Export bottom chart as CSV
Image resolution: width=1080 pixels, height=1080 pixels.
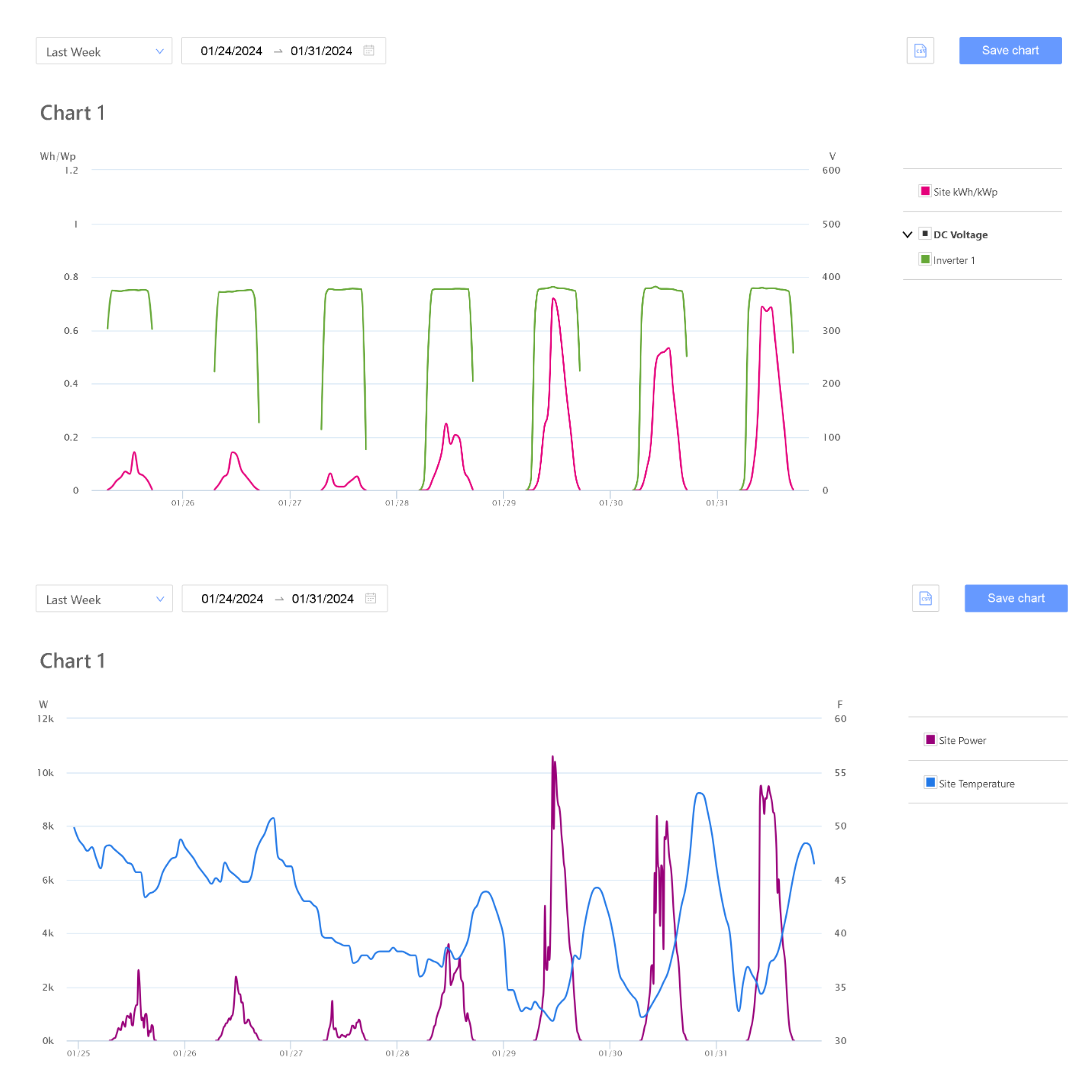pos(925,599)
